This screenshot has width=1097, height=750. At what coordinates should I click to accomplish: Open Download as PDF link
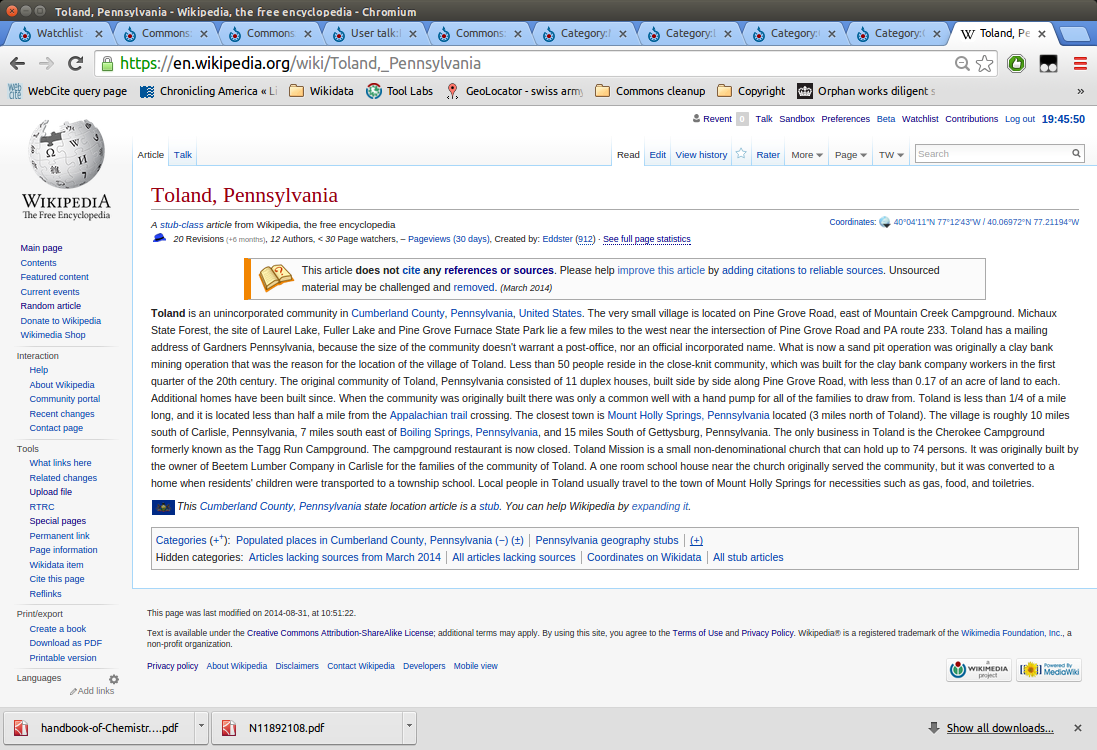click(66, 643)
